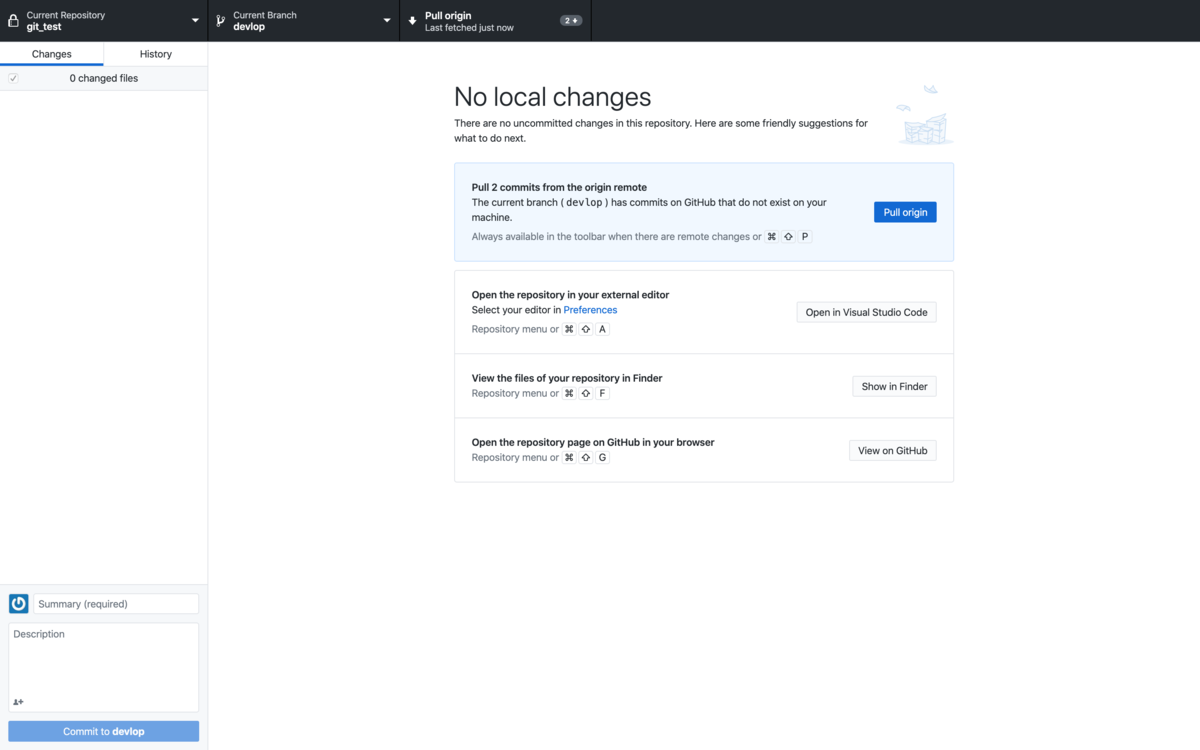Click the Commit to devlop button
This screenshot has height=750, width=1200.
coord(104,731)
